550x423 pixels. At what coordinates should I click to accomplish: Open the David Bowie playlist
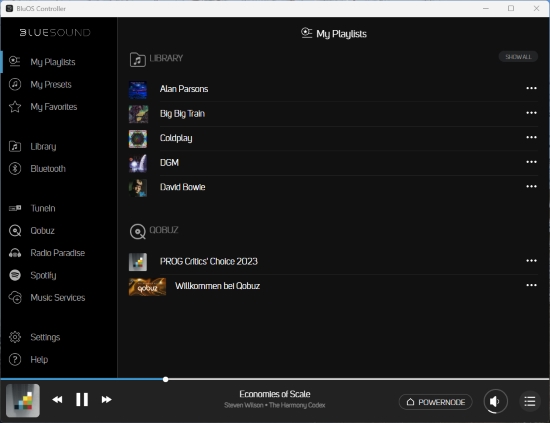[182, 187]
